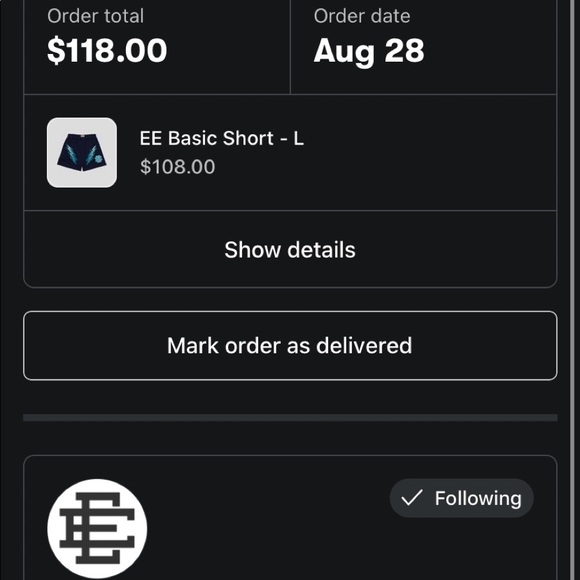
Task: Tap the white circle around the EE logo
Action: (x=97, y=529)
